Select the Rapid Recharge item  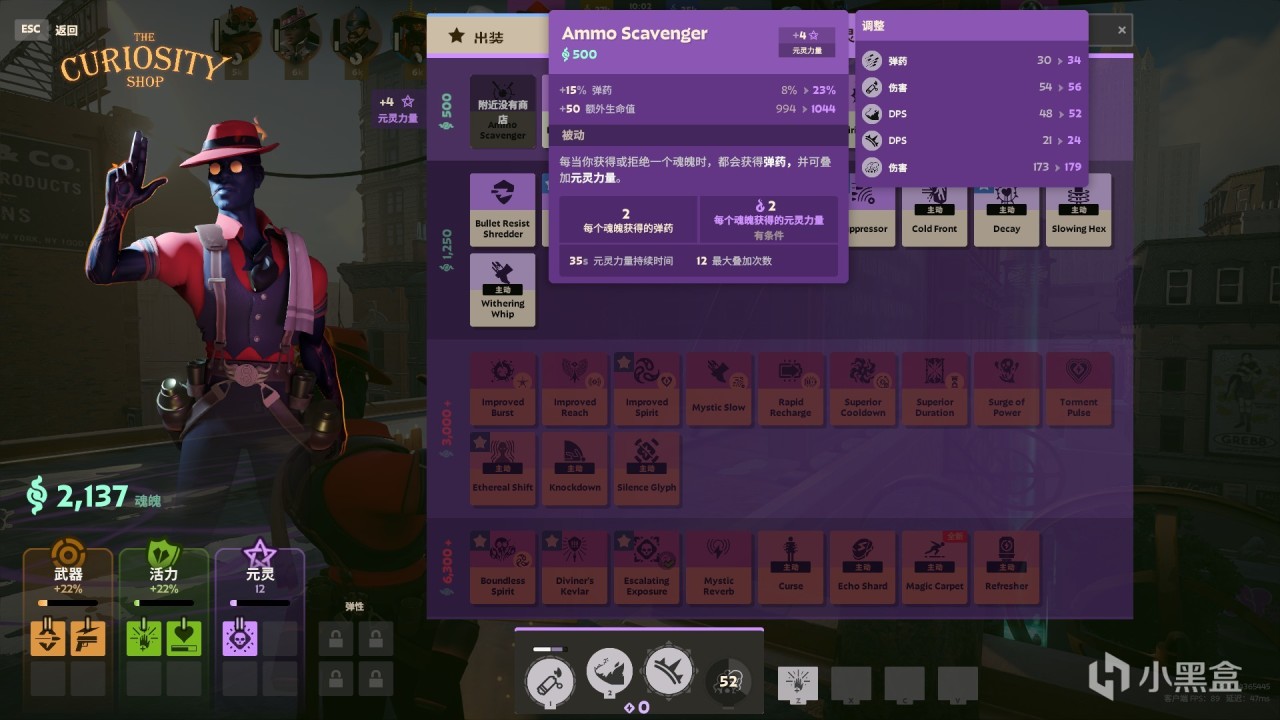(791, 388)
